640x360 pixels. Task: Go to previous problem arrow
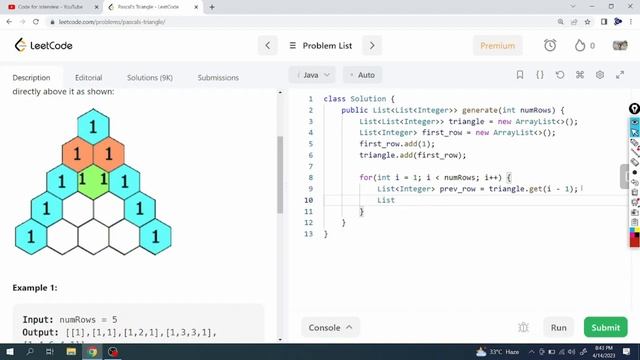[268, 45]
